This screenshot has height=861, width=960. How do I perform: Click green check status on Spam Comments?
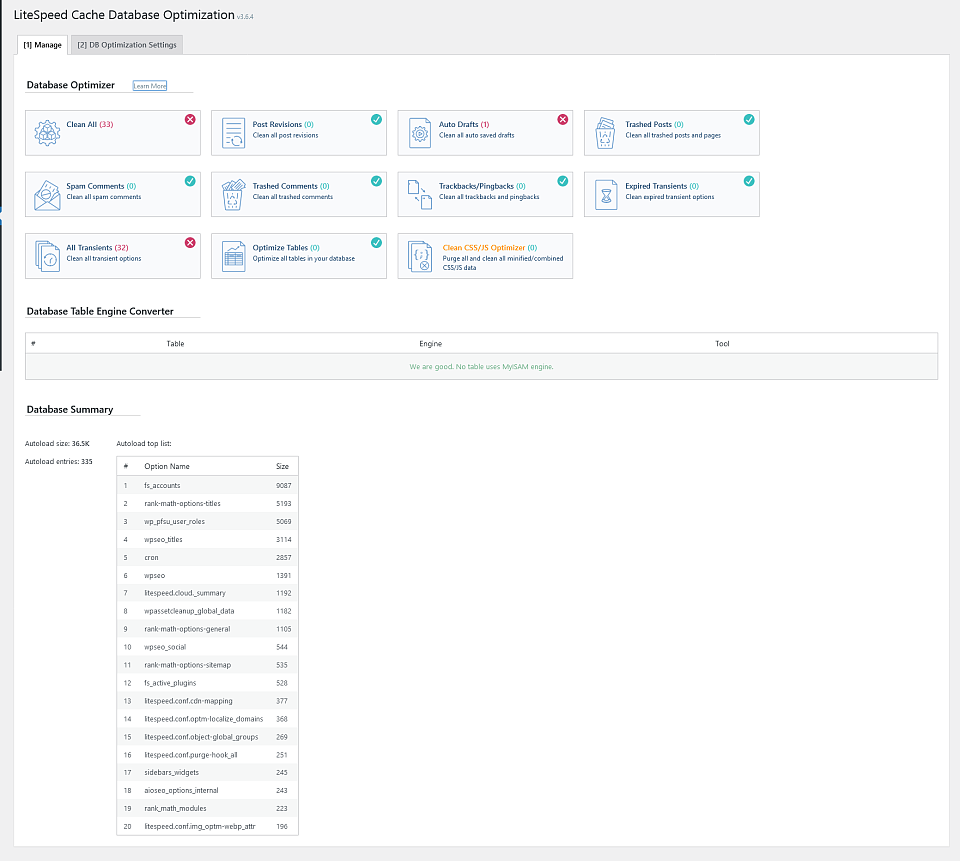190,181
